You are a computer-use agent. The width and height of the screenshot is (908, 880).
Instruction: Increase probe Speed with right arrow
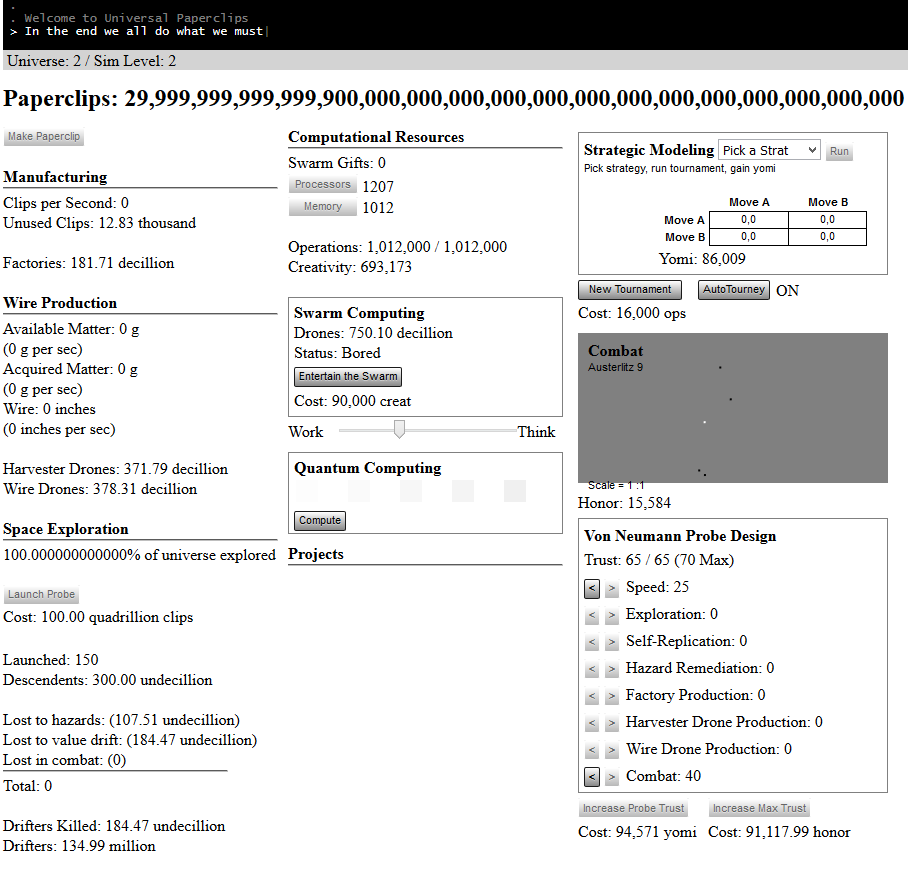612,589
